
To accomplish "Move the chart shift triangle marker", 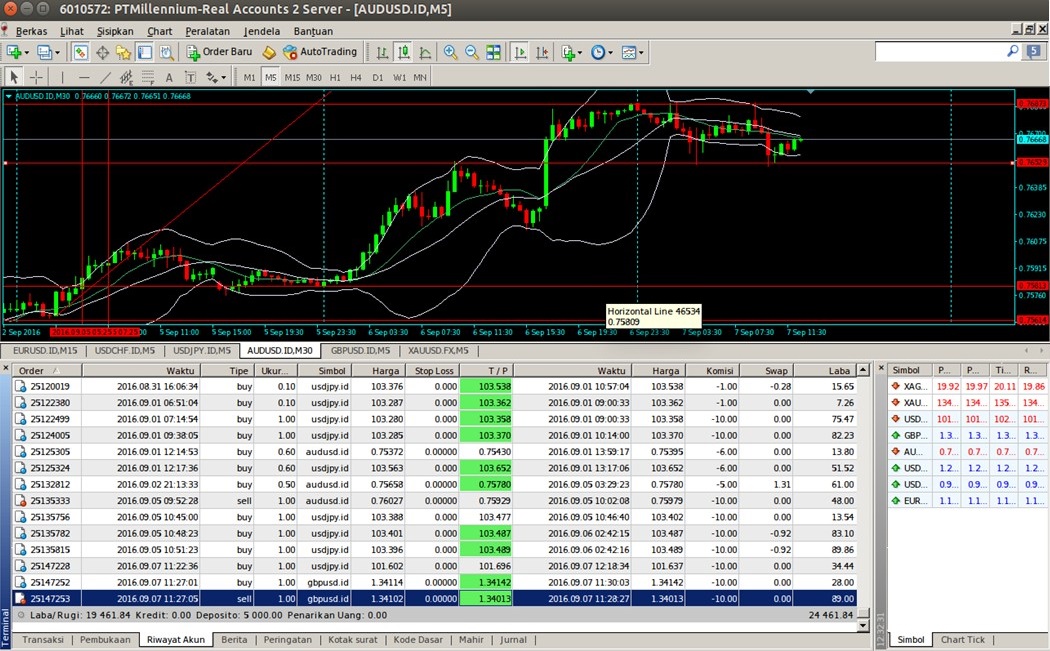I will click(x=810, y=92).
